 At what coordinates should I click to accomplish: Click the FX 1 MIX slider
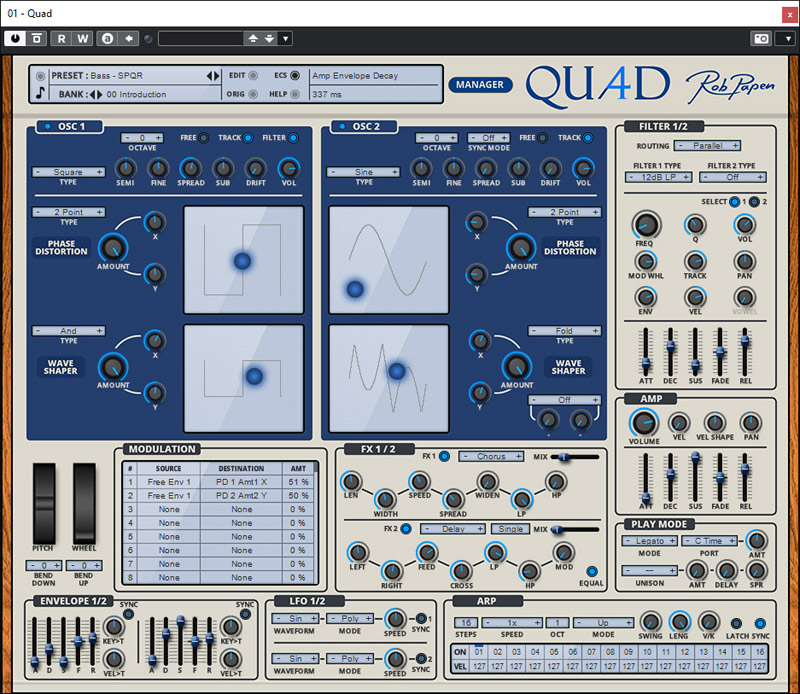[563, 457]
